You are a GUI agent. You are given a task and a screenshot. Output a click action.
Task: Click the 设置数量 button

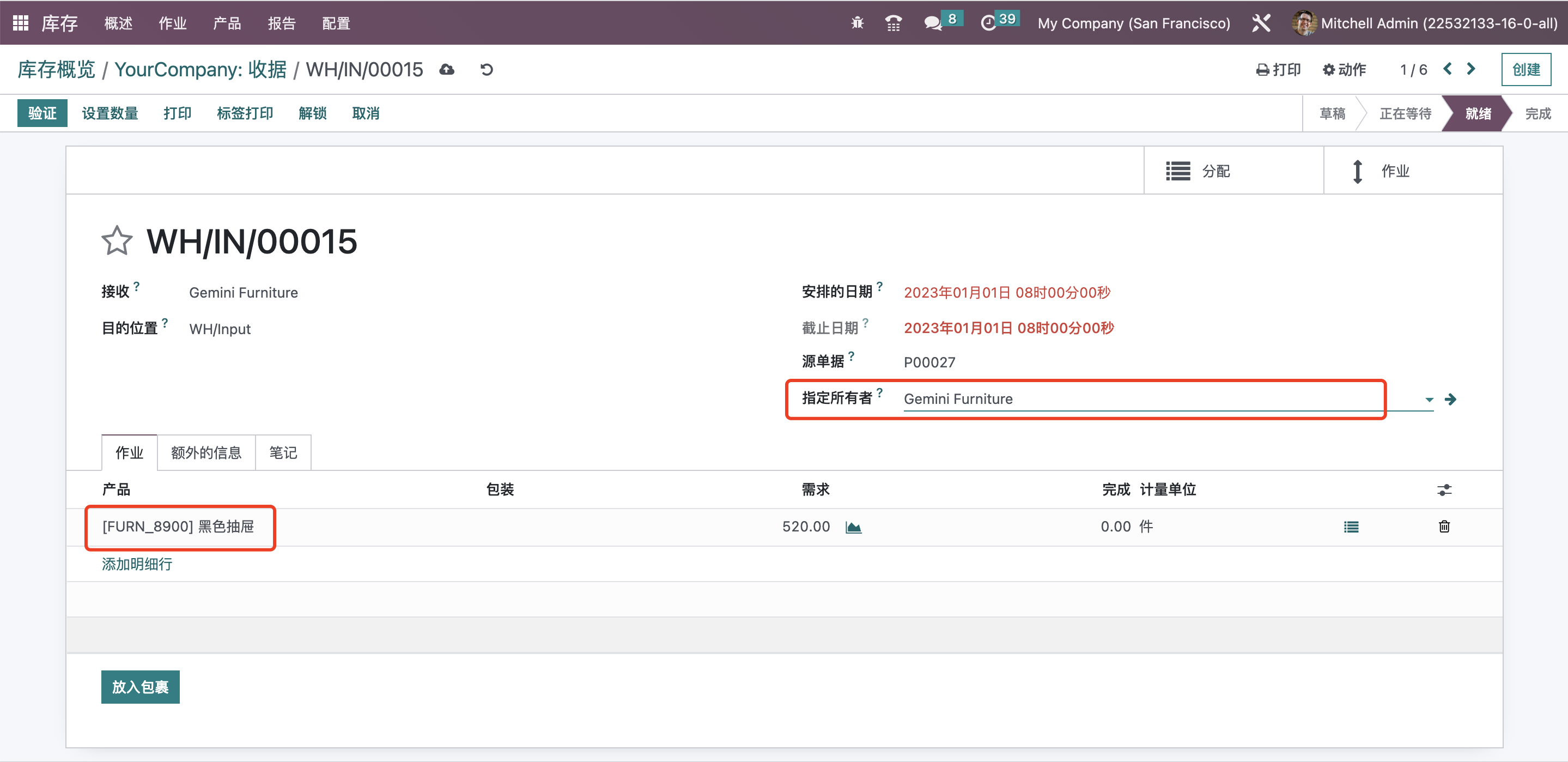[110, 113]
